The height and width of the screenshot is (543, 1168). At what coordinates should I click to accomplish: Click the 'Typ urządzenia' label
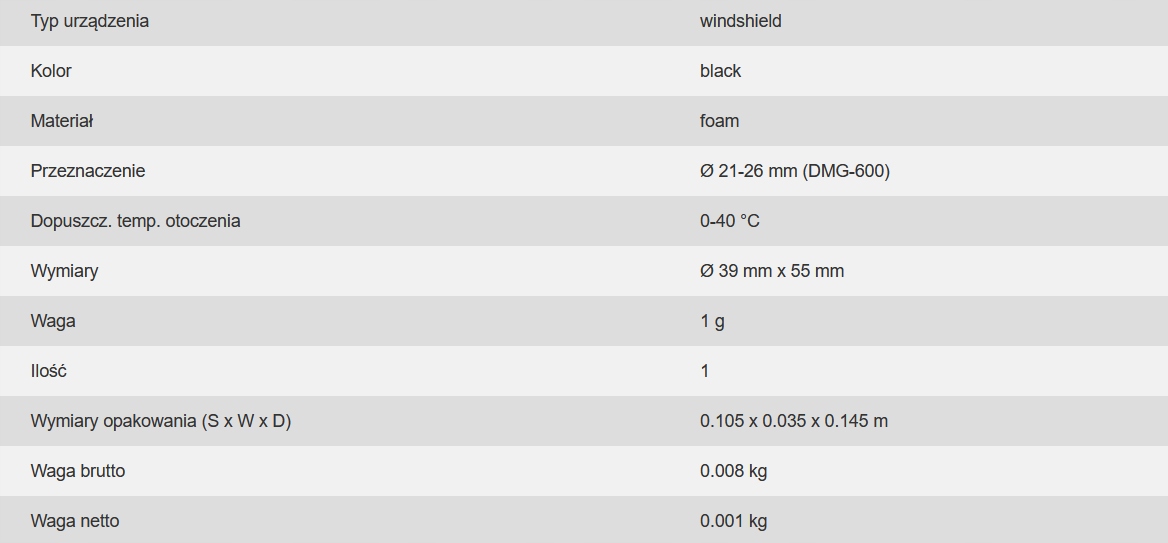(89, 21)
